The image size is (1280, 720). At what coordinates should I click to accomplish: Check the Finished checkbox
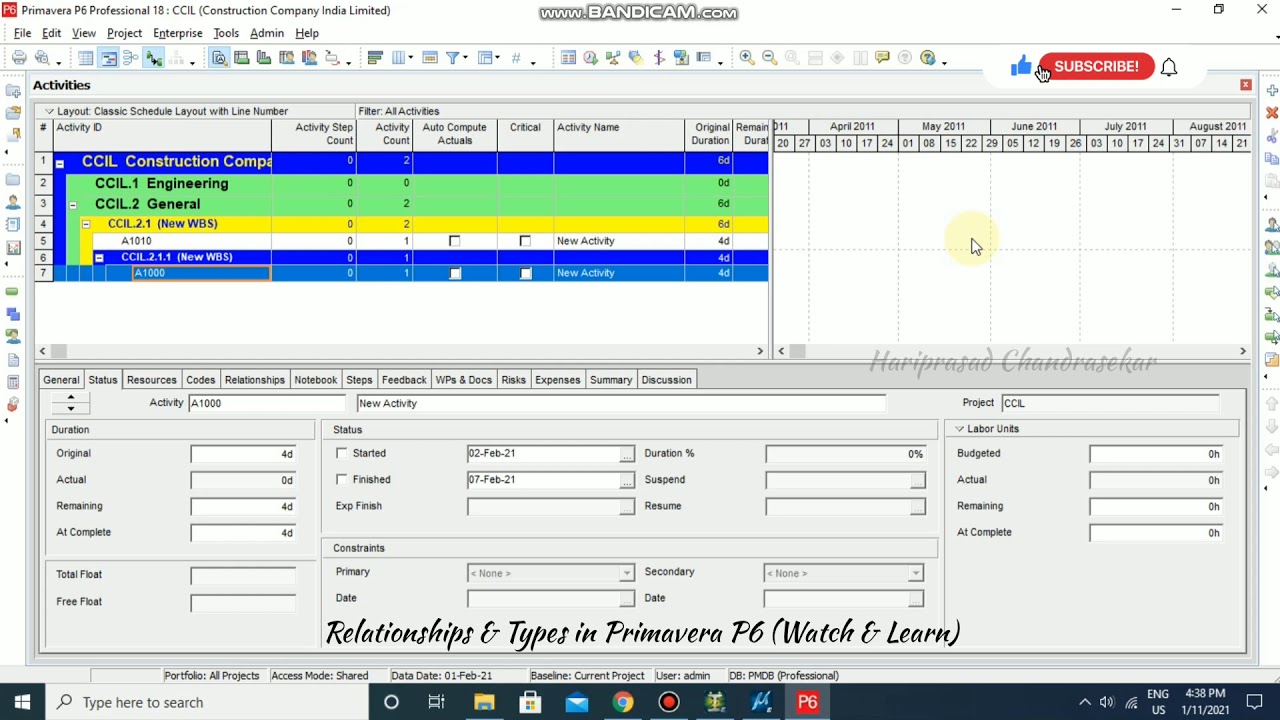click(x=342, y=479)
